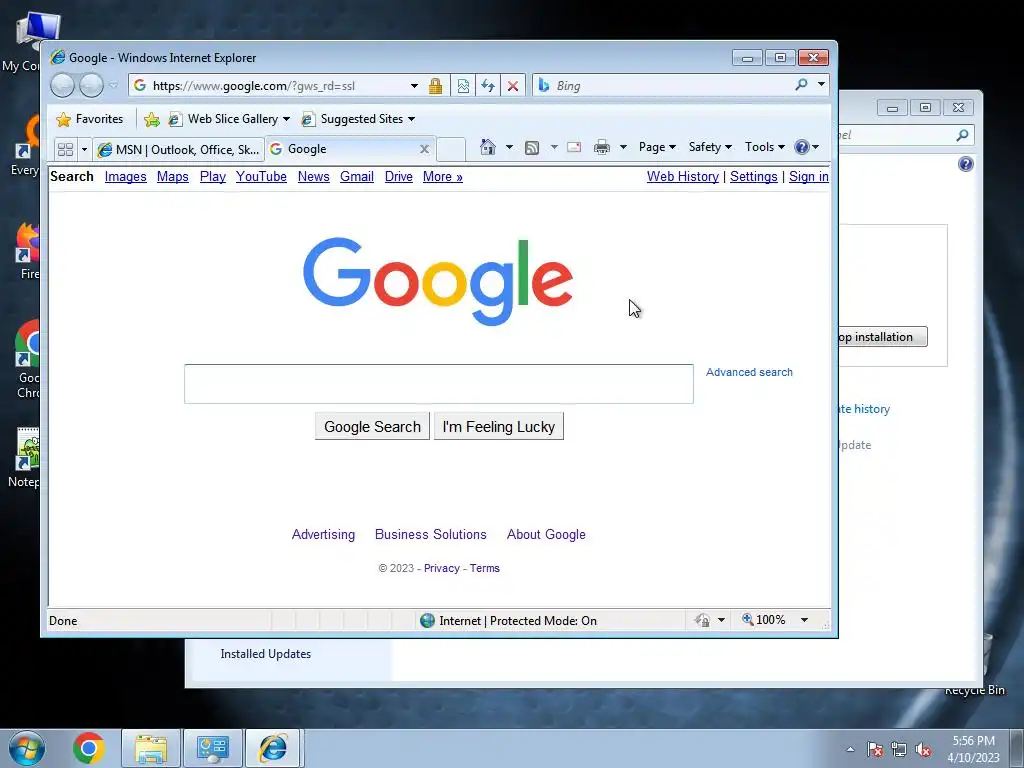Open the Privacy footer link
Image resolution: width=1024 pixels, height=768 pixels.
coord(441,568)
